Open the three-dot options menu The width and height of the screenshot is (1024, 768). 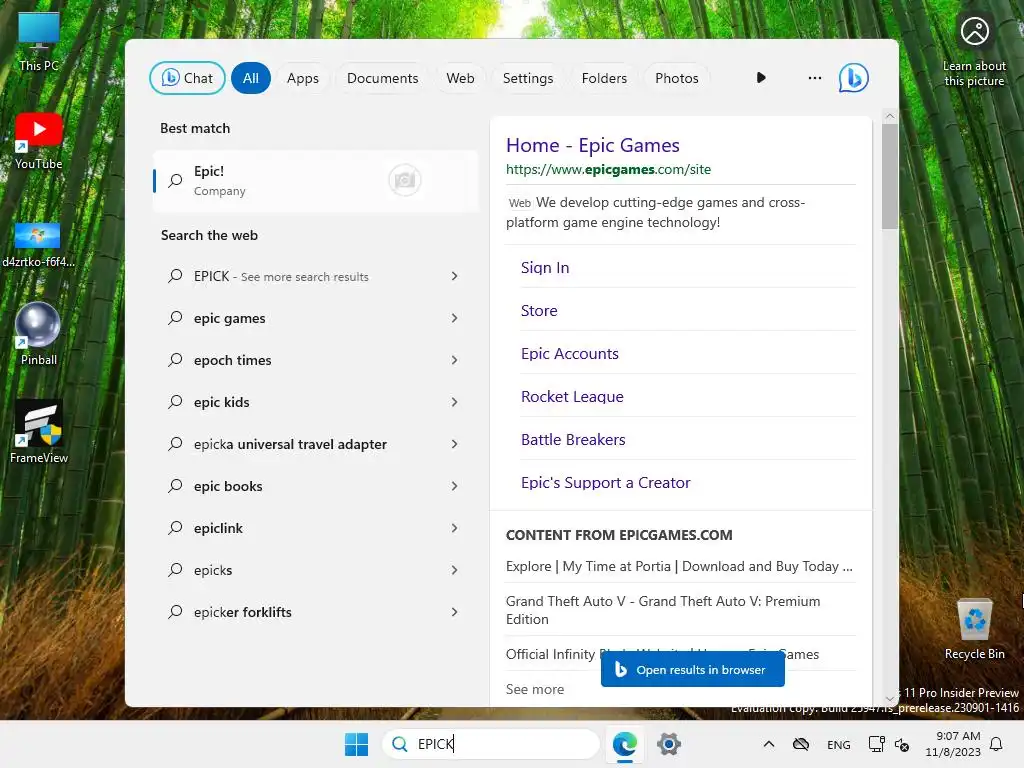click(x=814, y=78)
